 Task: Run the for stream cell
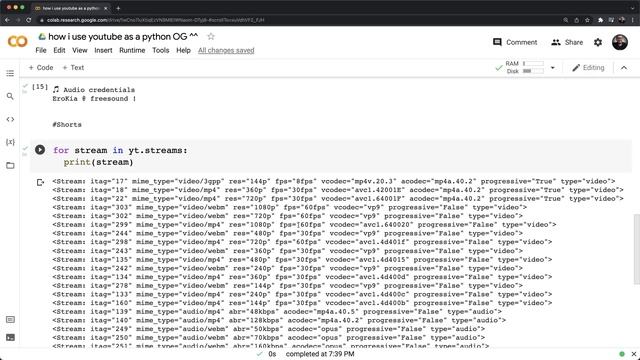click(x=40, y=150)
